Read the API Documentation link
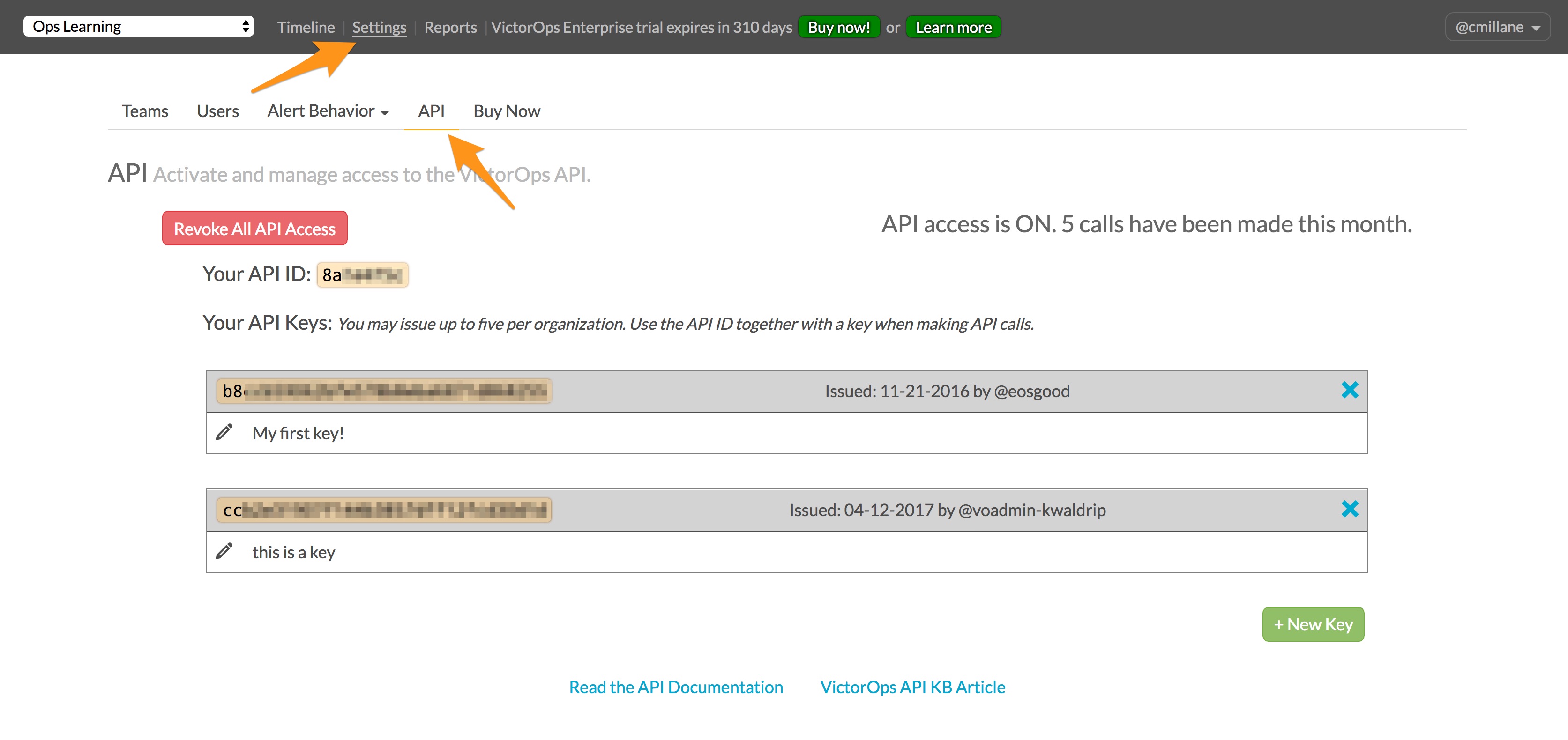Screen dimensions: 1568x740 [x=676, y=687]
